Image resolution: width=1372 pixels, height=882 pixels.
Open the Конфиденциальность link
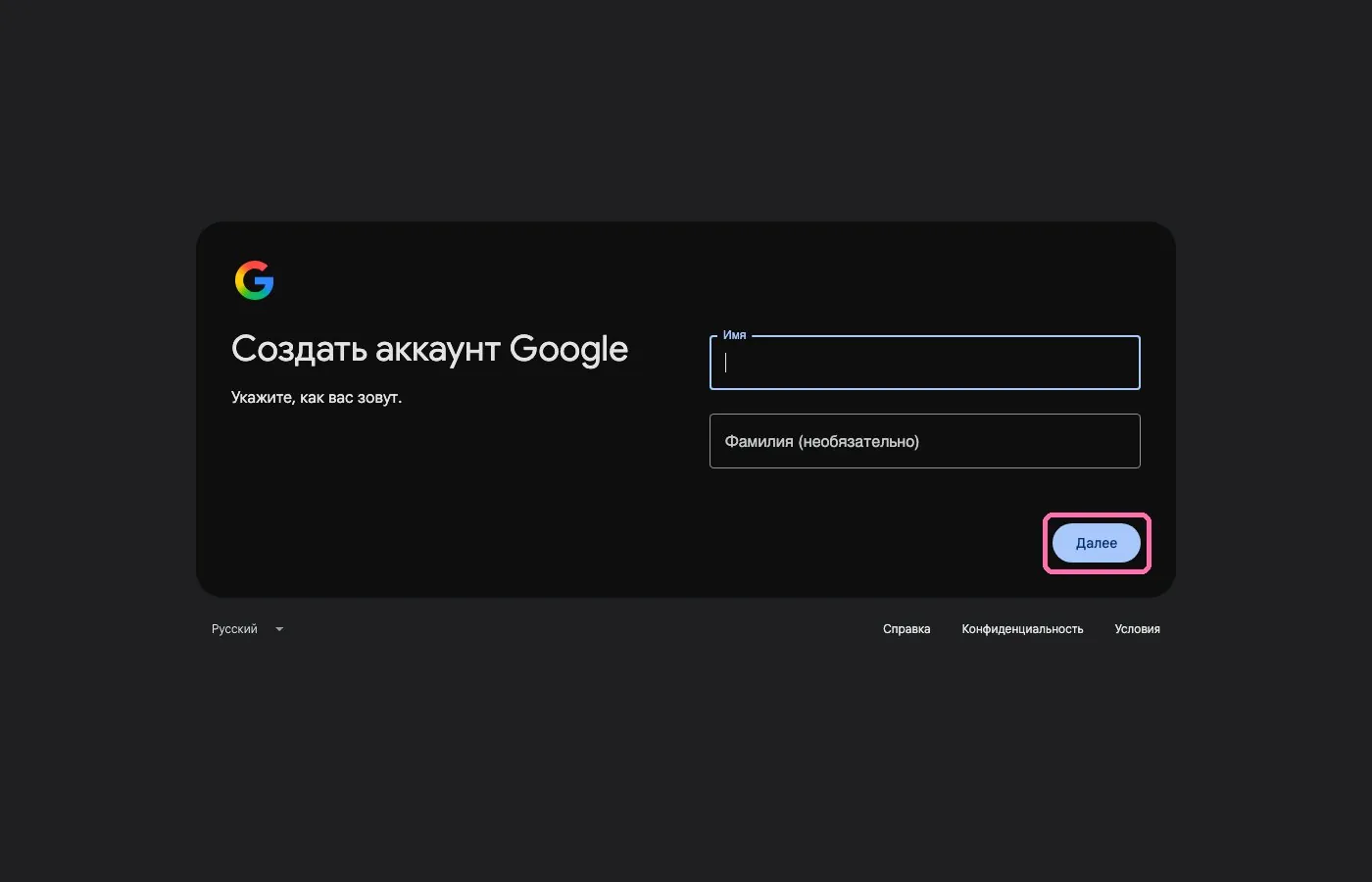coord(1022,629)
